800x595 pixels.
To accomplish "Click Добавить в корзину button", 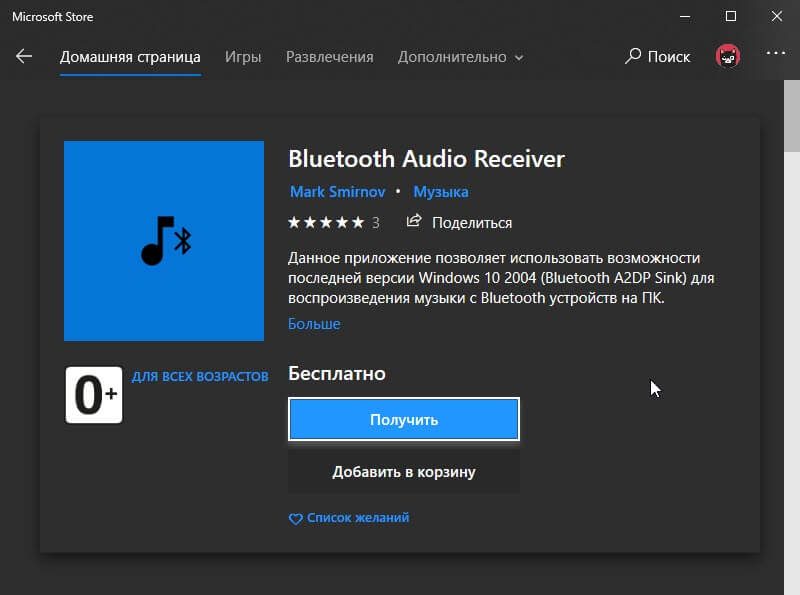I will point(404,472).
